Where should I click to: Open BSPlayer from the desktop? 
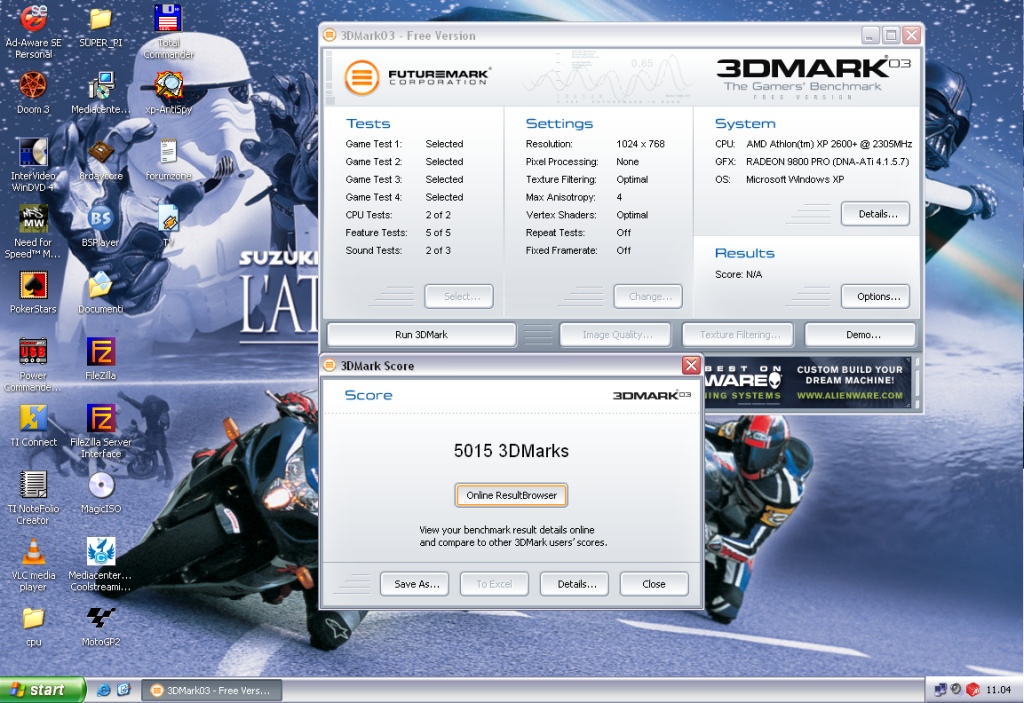click(x=100, y=219)
